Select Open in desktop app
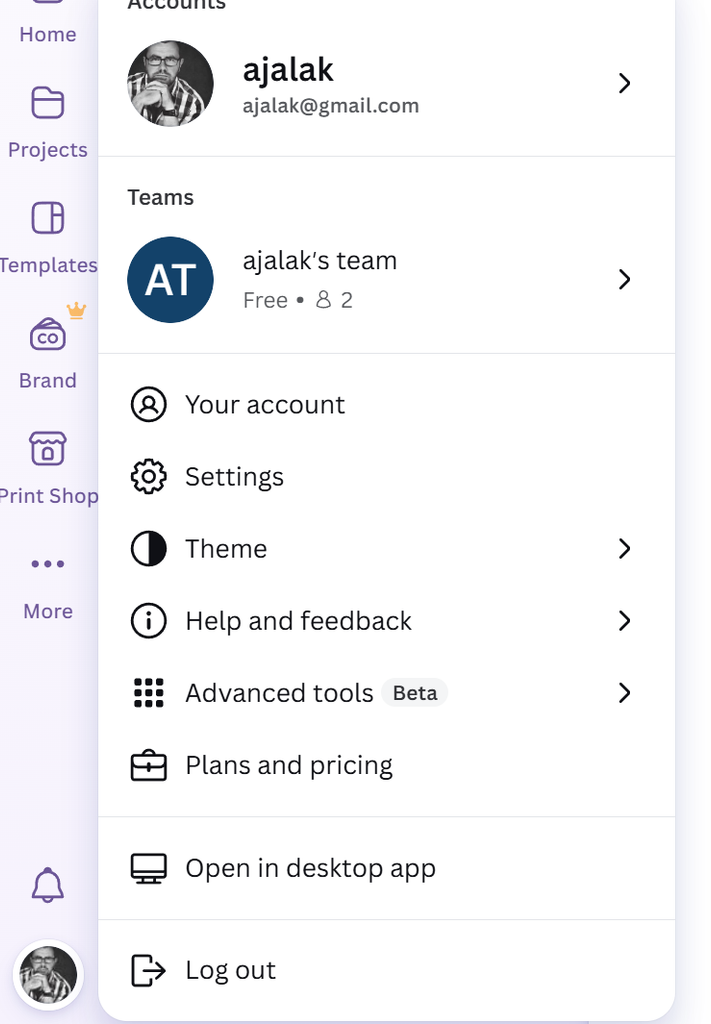Image resolution: width=711 pixels, height=1024 pixels. [x=387, y=869]
